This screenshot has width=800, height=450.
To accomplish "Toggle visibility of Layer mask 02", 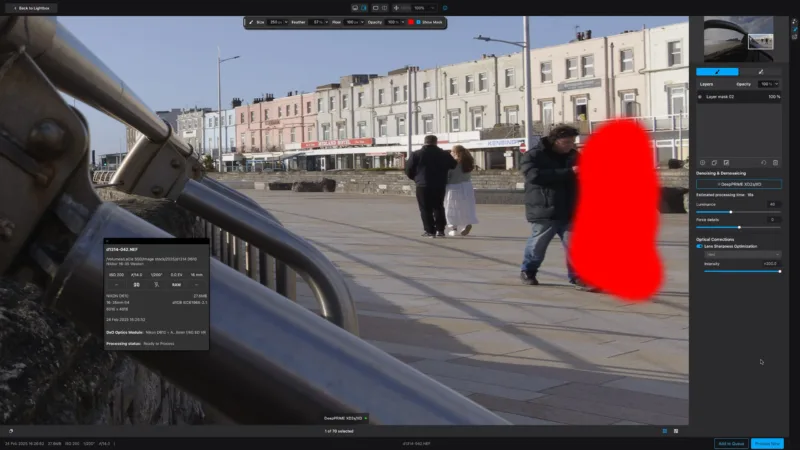I will (700, 97).
